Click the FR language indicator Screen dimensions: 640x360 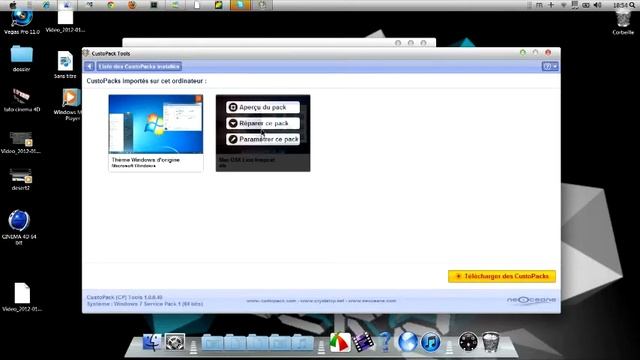(539, 5)
